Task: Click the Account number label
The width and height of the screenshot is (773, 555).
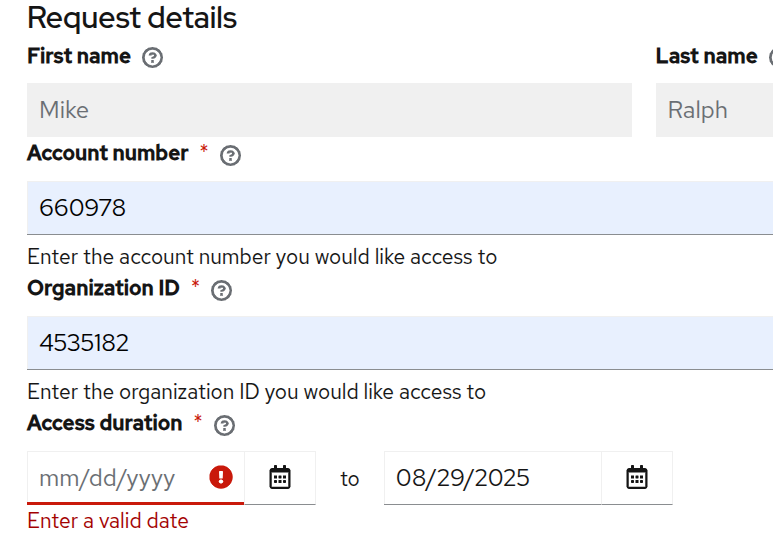Action: tap(107, 154)
